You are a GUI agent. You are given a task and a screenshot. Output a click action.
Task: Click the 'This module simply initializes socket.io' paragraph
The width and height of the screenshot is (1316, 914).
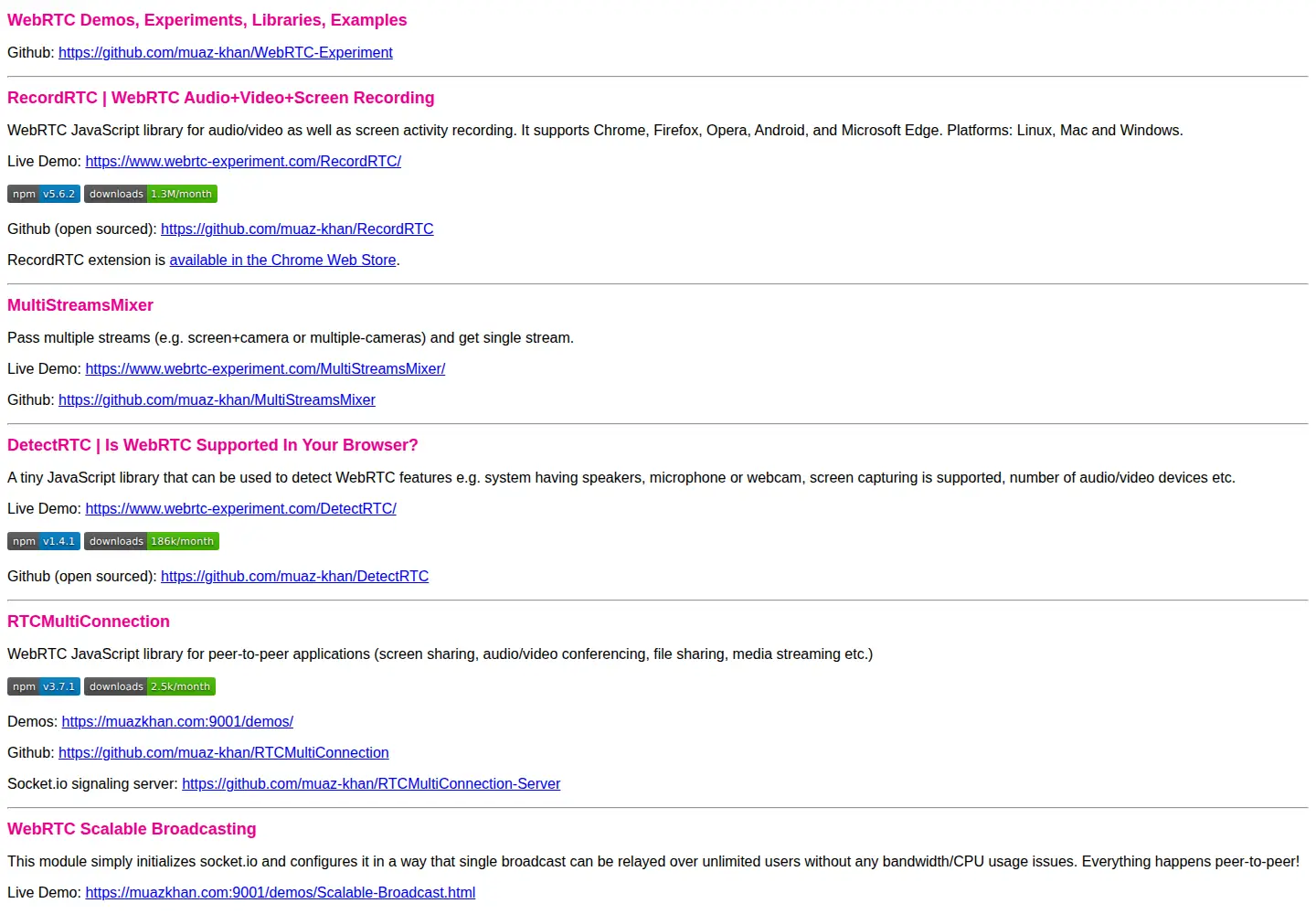653,862
